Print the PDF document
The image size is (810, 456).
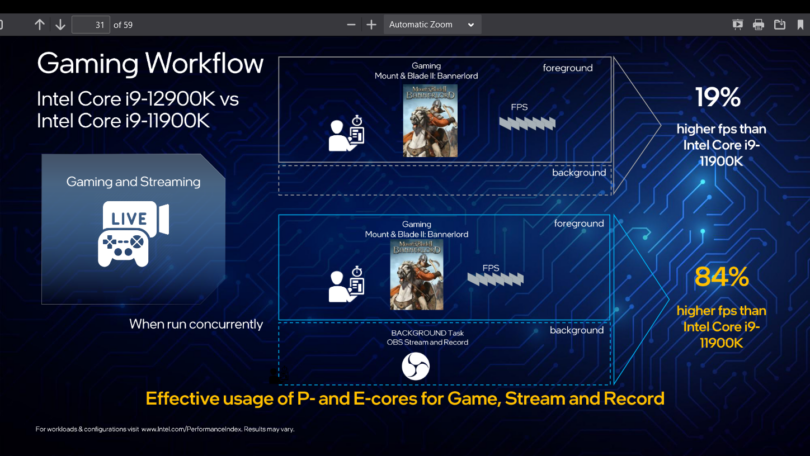[759, 24]
